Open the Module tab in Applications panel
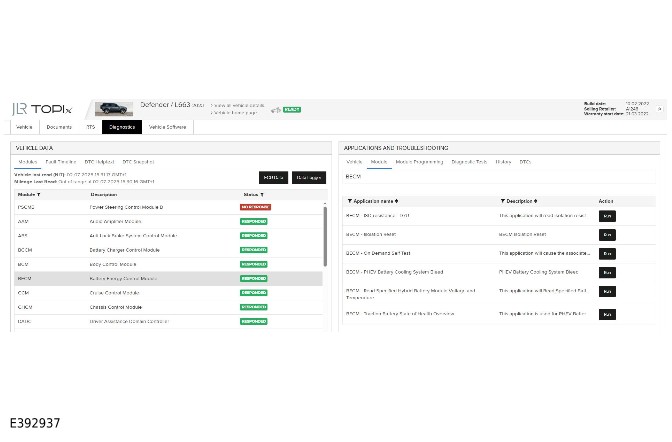The width and height of the screenshot is (672, 442). pyautogui.click(x=379, y=162)
